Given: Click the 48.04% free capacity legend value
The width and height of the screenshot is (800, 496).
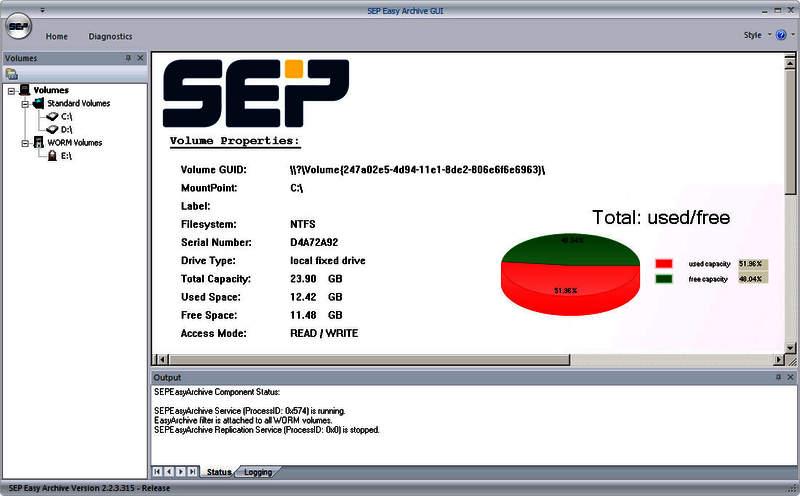Looking at the screenshot, I should click(753, 279).
